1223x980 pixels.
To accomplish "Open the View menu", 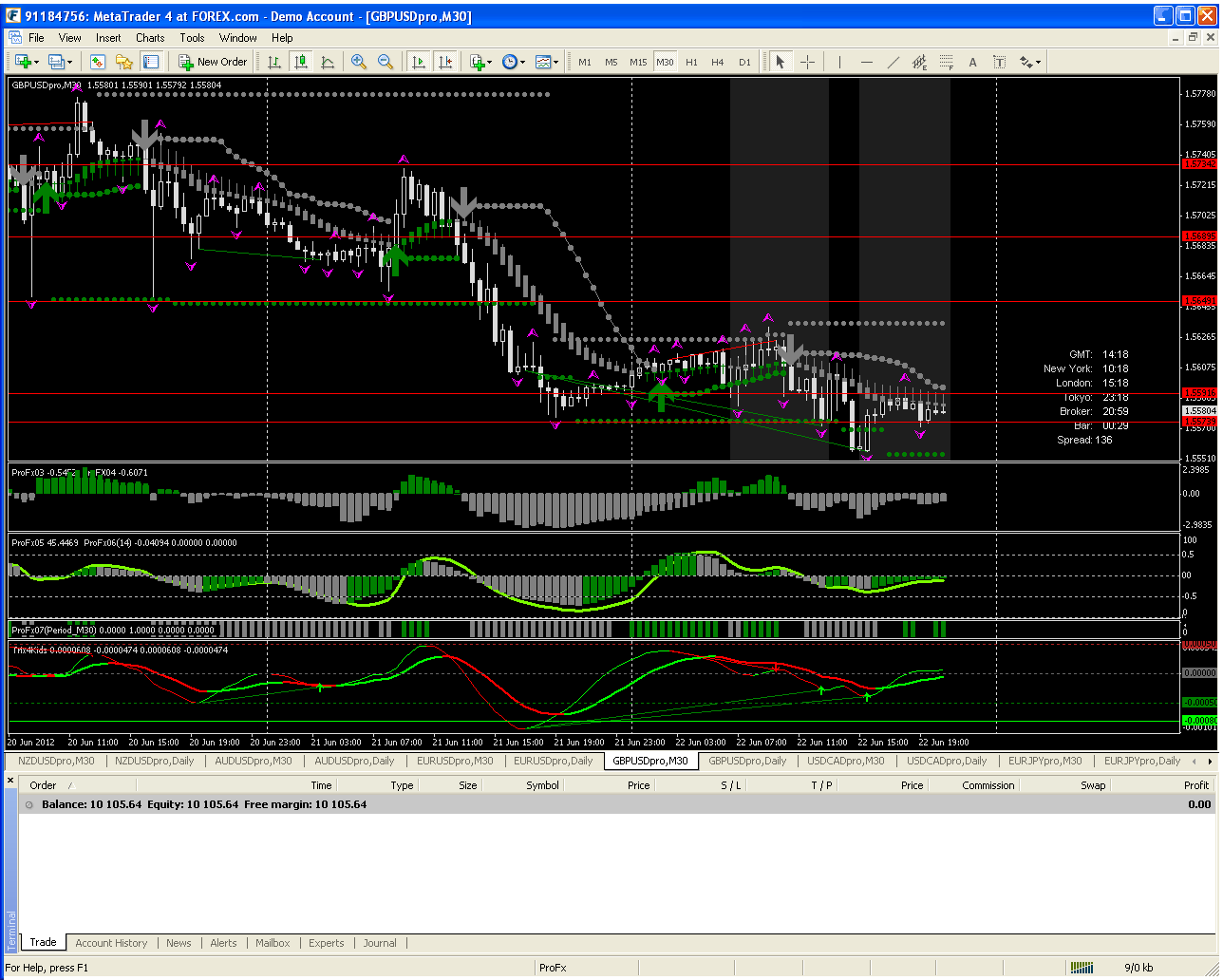I will [x=70, y=38].
